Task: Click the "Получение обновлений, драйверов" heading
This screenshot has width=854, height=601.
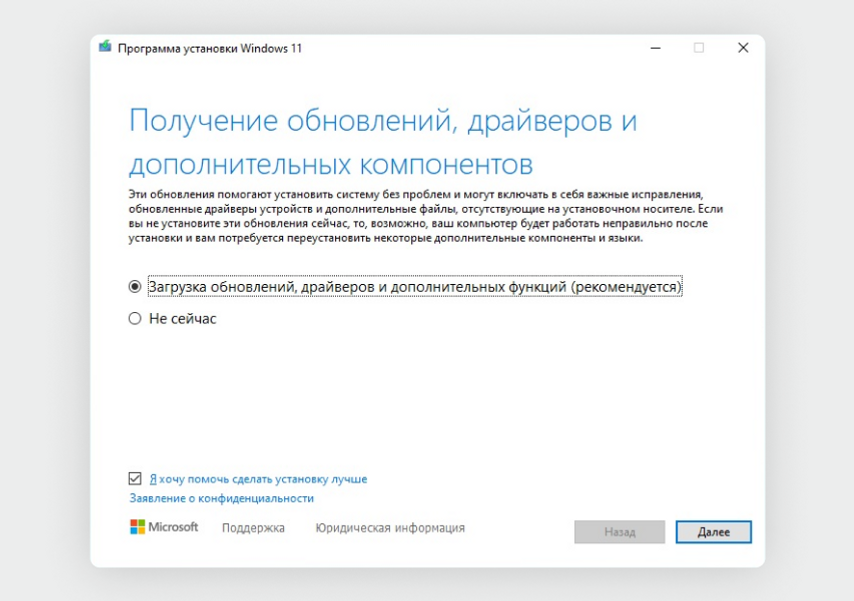Action: click(x=383, y=142)
